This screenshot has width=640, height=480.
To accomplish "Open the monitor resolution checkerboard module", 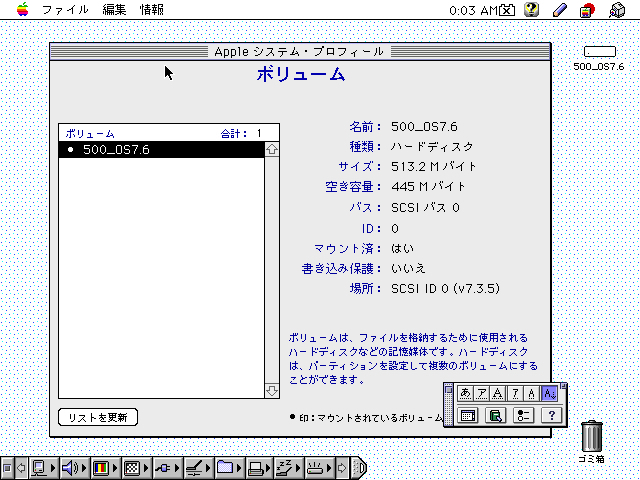I will click(132, 468).
